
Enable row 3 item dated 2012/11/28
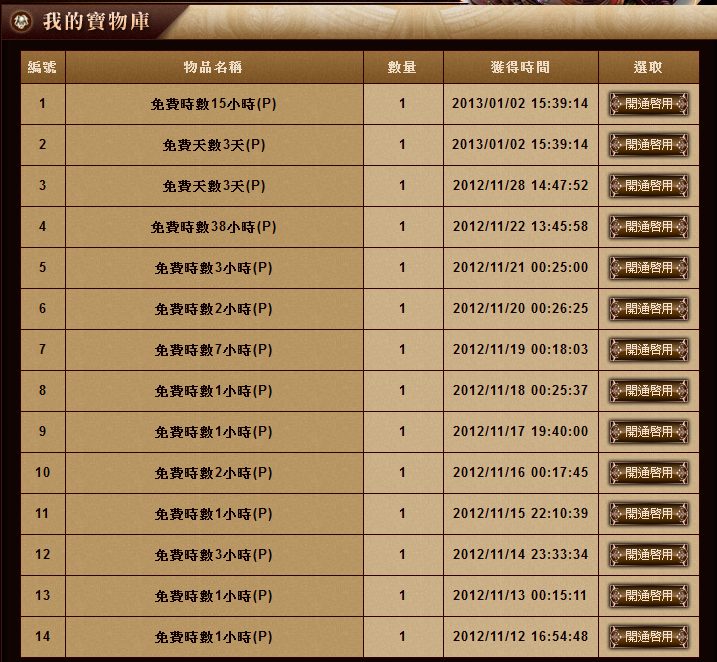point(648,185)
